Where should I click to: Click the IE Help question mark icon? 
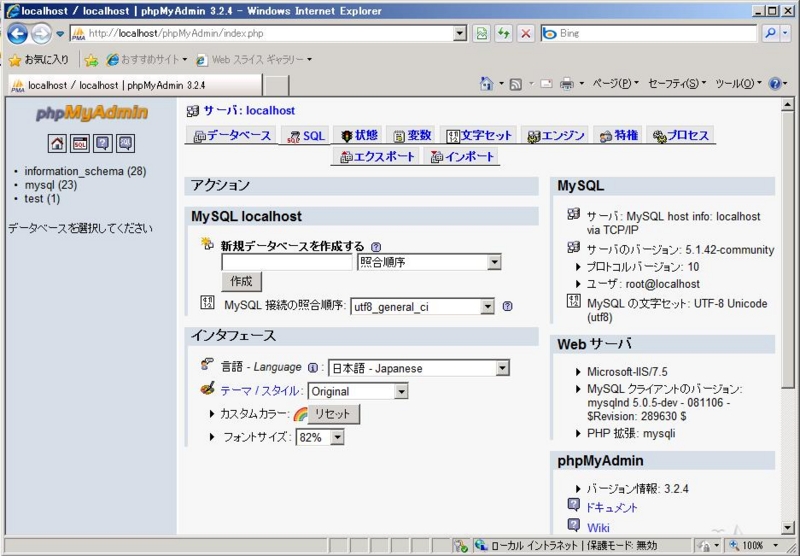click(x=774, y=84)
